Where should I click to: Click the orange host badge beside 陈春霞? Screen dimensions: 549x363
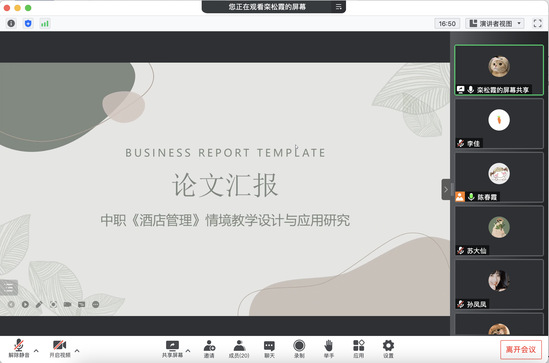click(x=460, y=197)
